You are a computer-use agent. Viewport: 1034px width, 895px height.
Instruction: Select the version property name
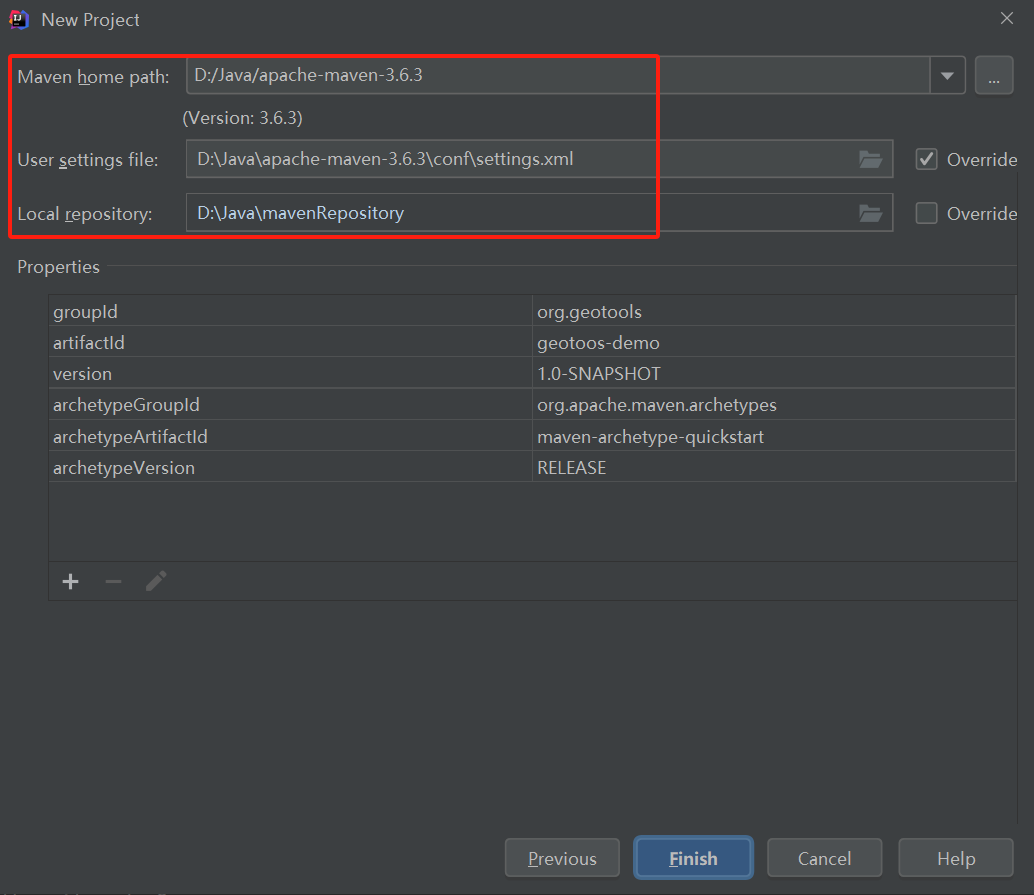click(82, 374)
